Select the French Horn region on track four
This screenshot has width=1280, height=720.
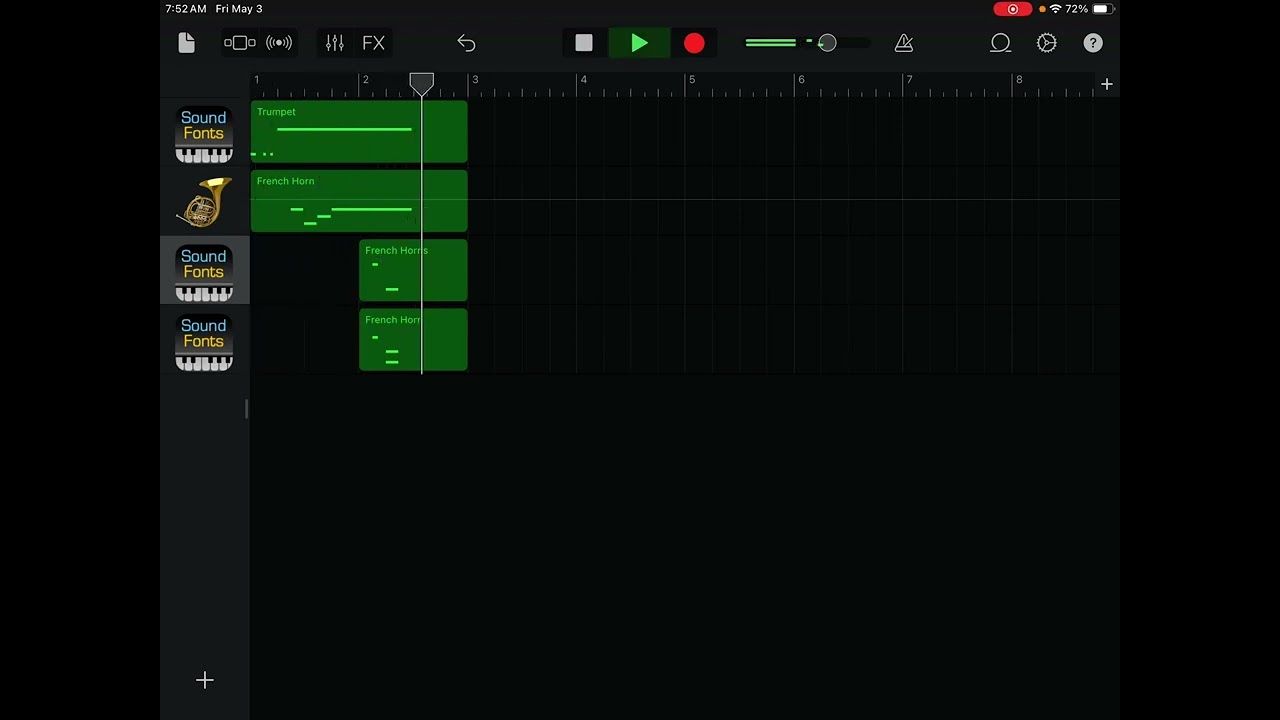pos(413,339)
